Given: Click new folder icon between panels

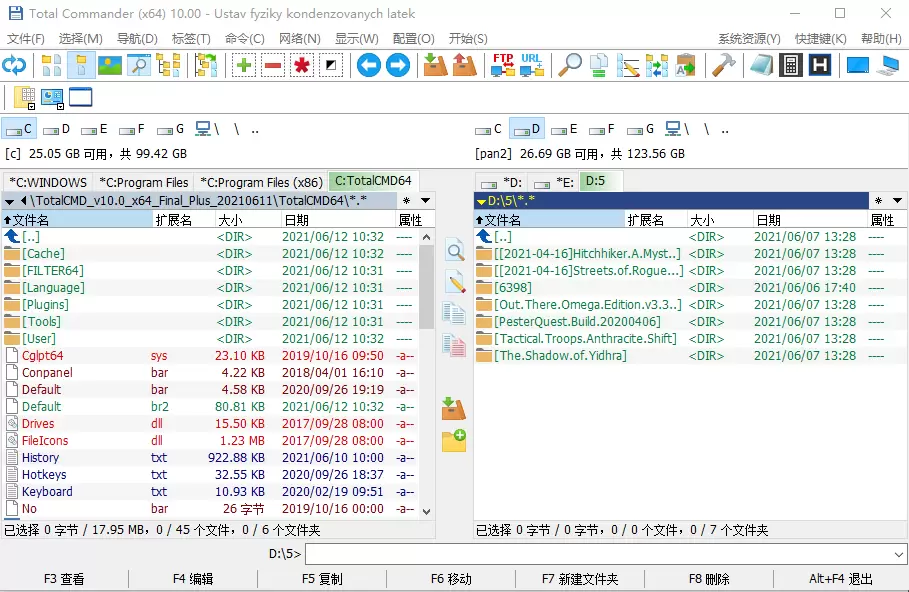Looking at the screenshot, I should click(x=454, y=441).
